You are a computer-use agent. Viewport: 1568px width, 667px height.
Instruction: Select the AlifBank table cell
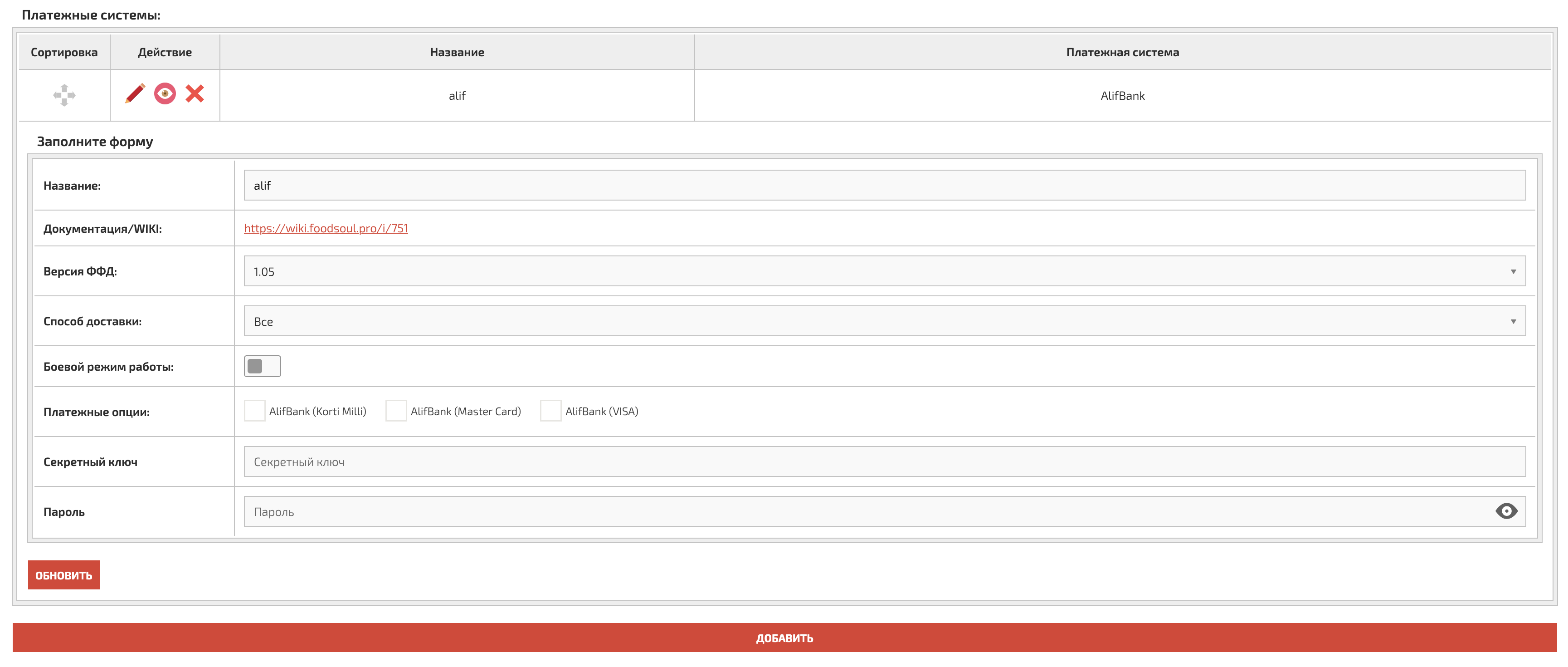1122,96
